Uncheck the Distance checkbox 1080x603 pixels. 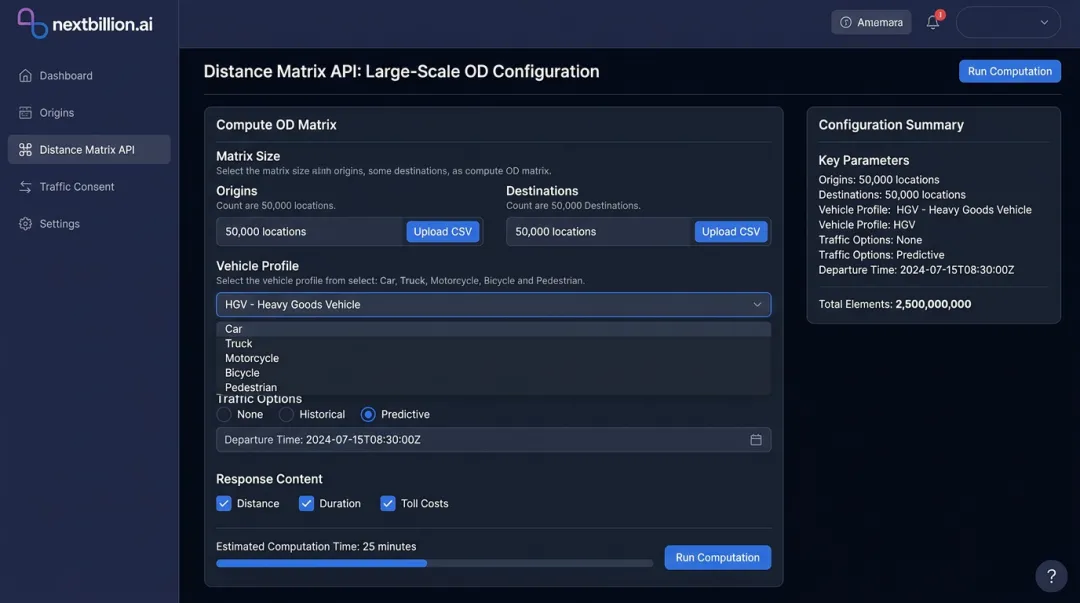coord(224,504)
